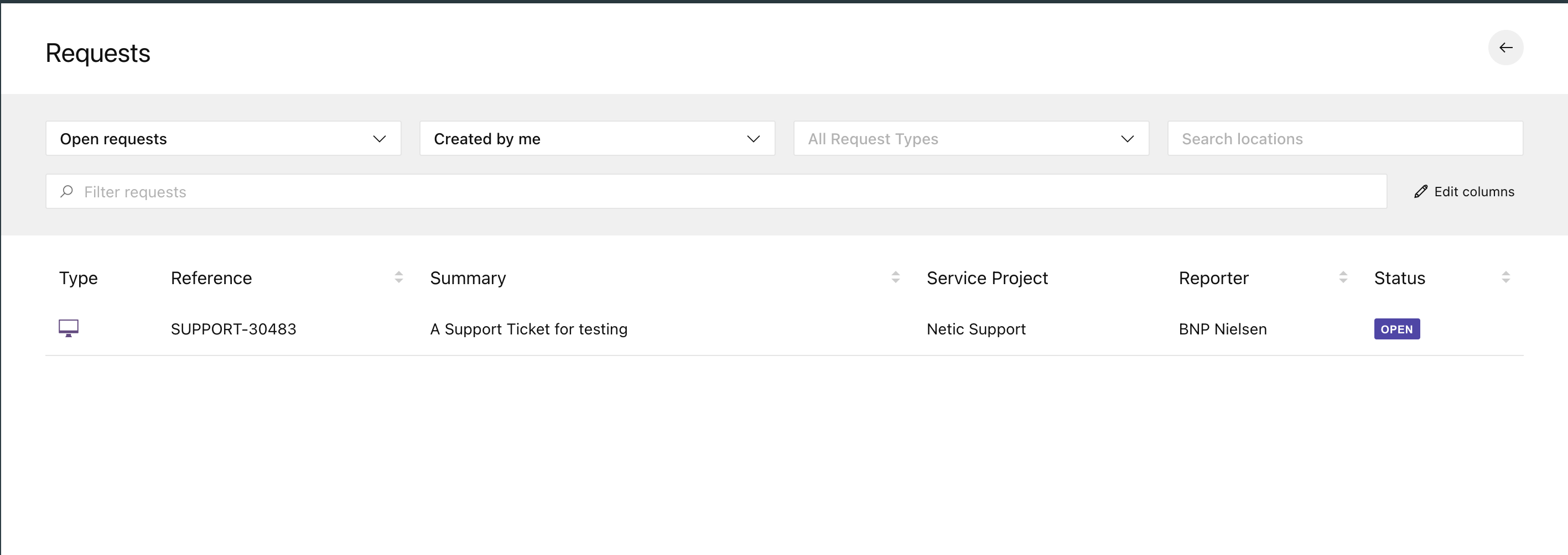Click the Reference column header

tap(211, 278)
